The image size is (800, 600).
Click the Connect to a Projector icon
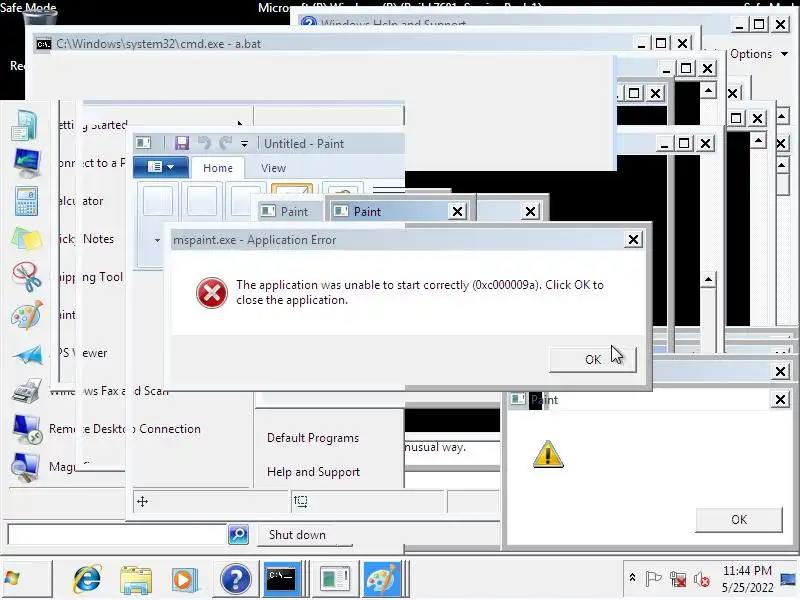tap(27, 163)
